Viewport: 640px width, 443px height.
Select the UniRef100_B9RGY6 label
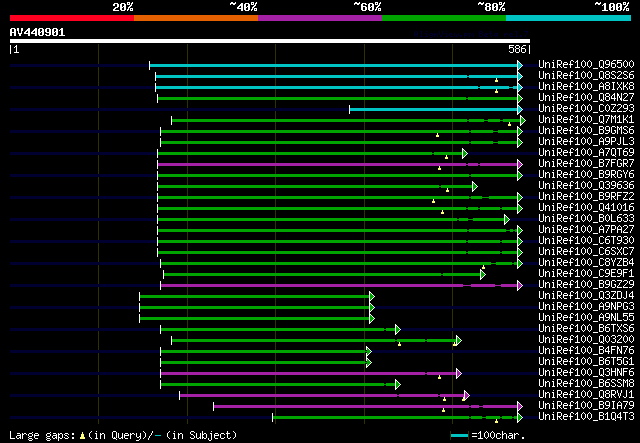586,175
